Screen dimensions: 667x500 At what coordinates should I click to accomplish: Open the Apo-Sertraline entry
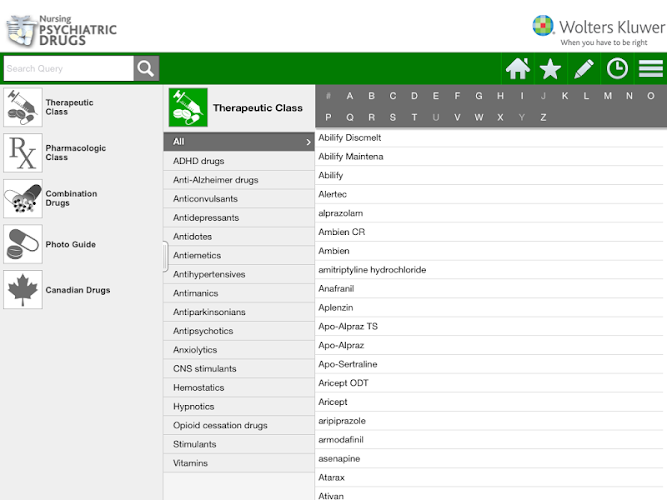click(490, 364)
